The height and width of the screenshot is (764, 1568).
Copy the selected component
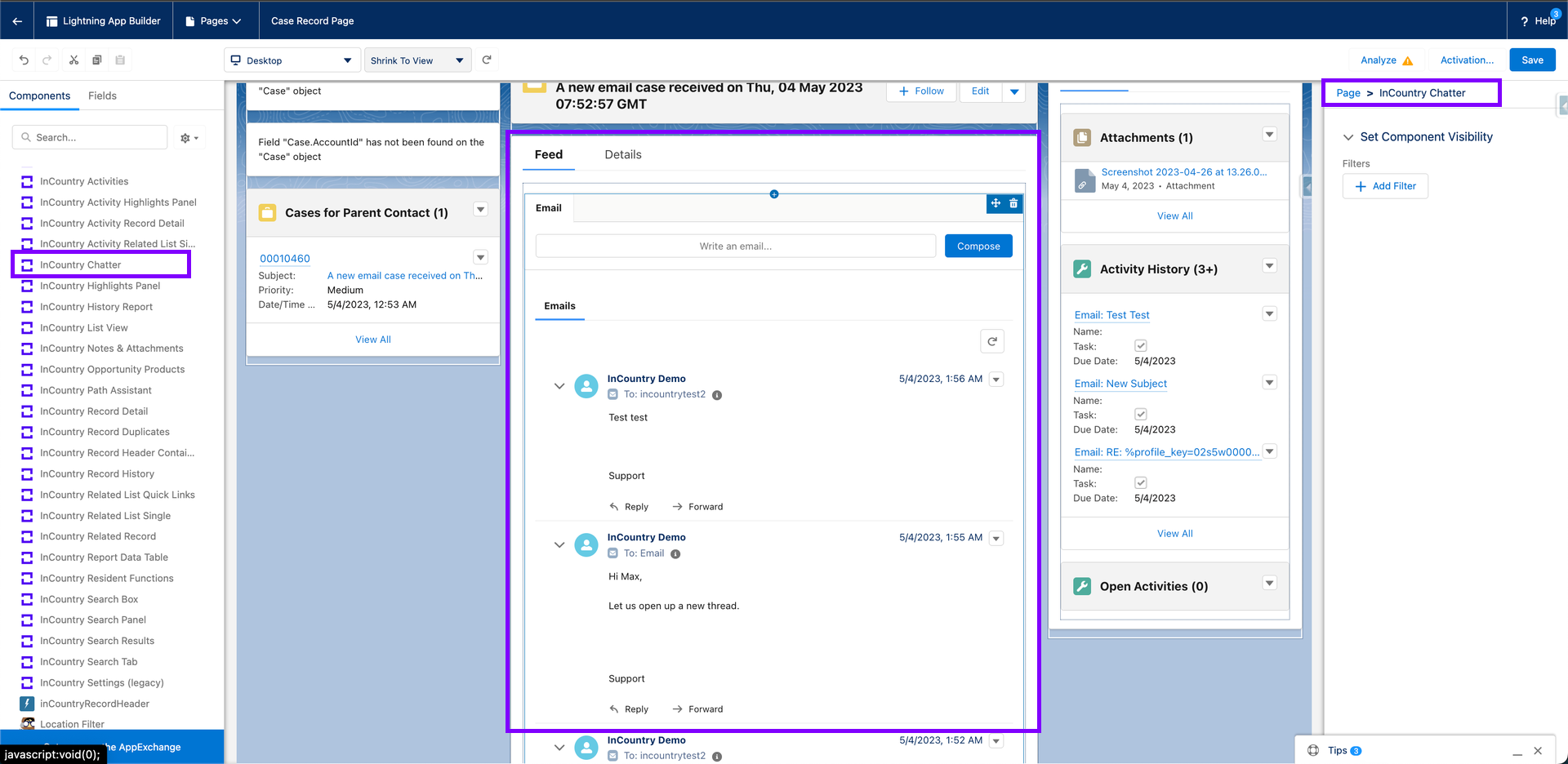[x=96, y=60]
